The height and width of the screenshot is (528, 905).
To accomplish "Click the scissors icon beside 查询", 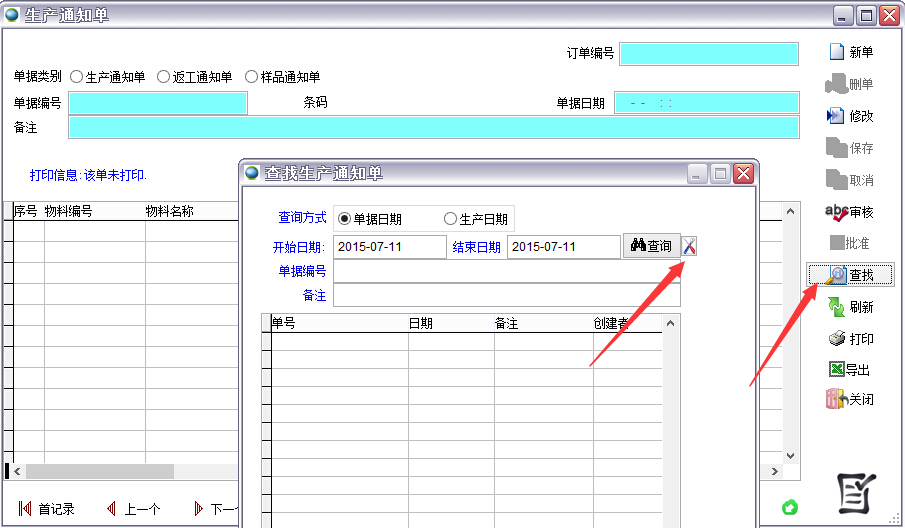I will pyautogui.click(x=689, y=246).
